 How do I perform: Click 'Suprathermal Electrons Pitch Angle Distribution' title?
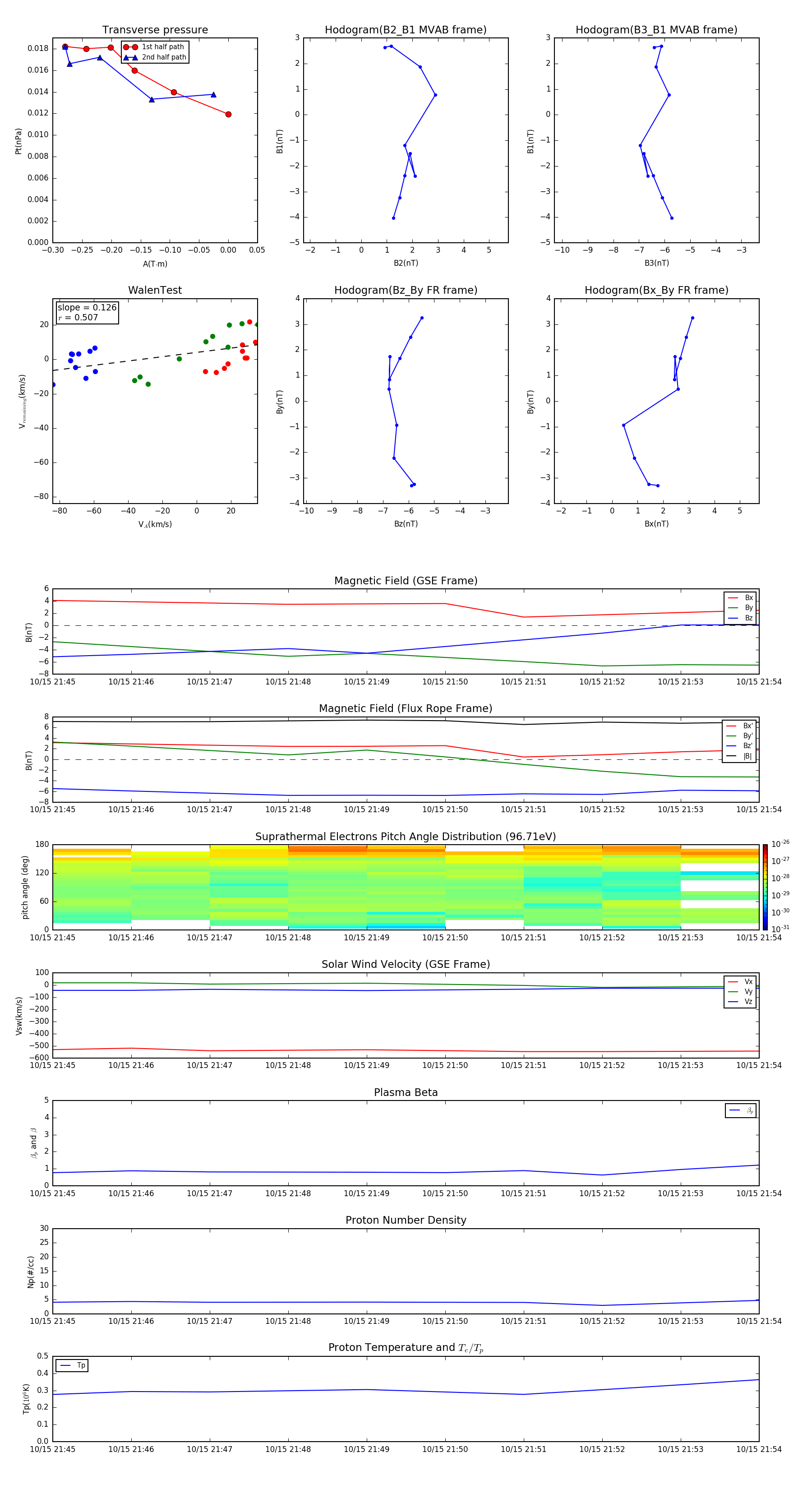point(406,837)
